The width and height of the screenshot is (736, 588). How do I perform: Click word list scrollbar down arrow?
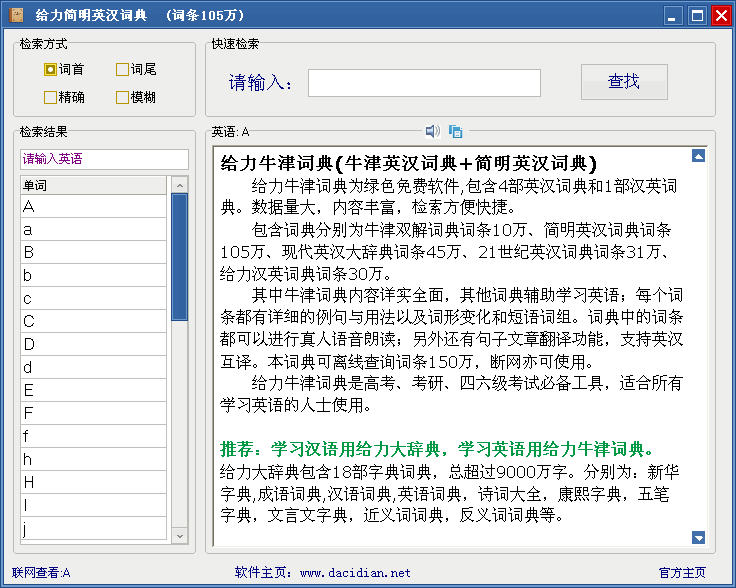[x=180, y=535]
